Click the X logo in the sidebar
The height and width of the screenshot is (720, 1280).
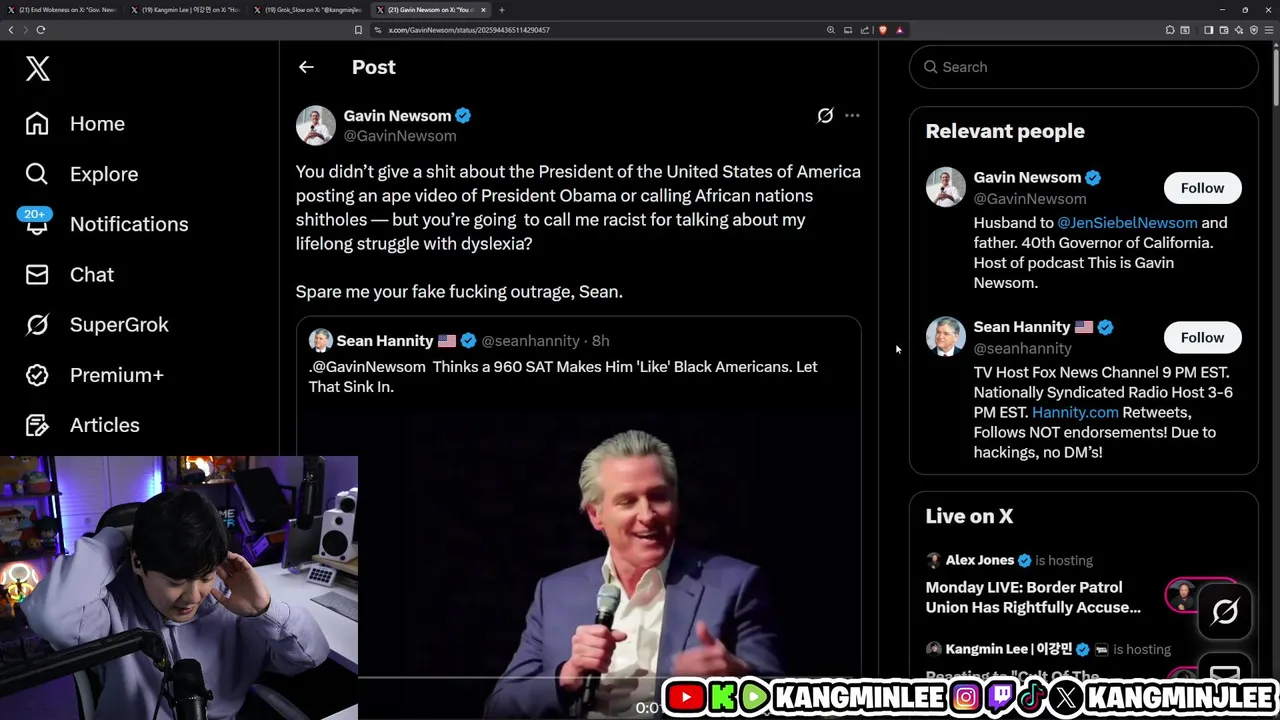[x=38, y=69]
